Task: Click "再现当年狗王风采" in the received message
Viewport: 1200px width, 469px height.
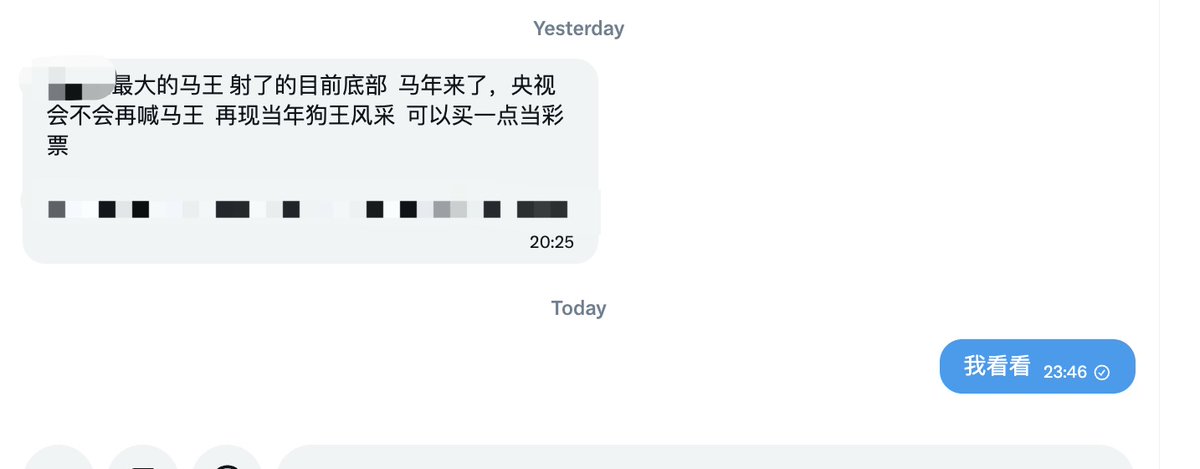Action: (305, 116)
